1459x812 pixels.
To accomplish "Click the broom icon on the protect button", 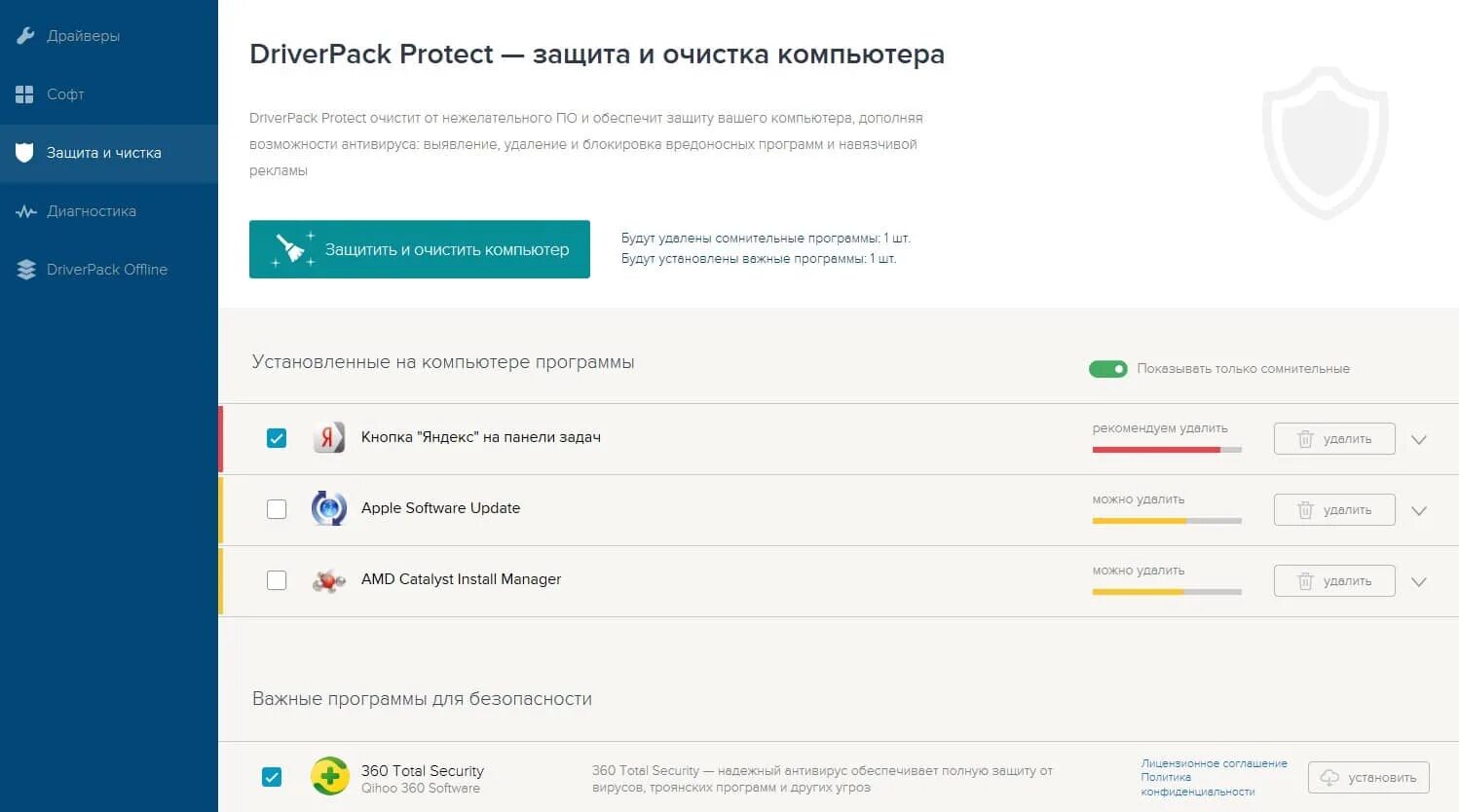I will 292,249.
